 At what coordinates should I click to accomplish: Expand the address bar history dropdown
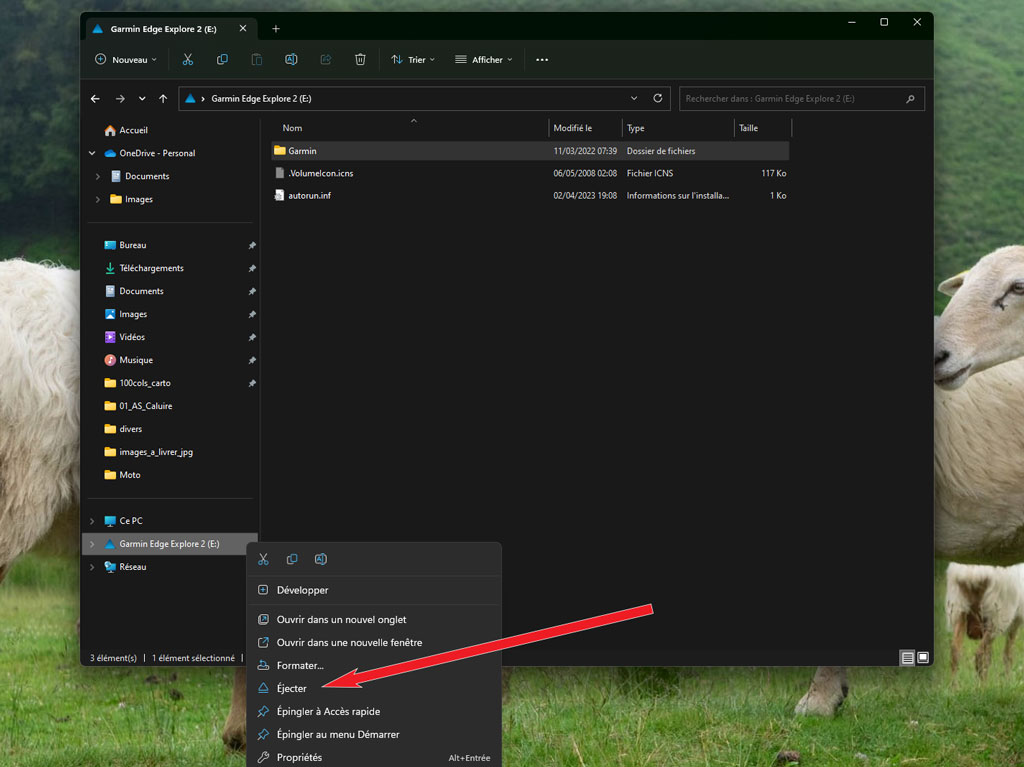click(634, 99)
